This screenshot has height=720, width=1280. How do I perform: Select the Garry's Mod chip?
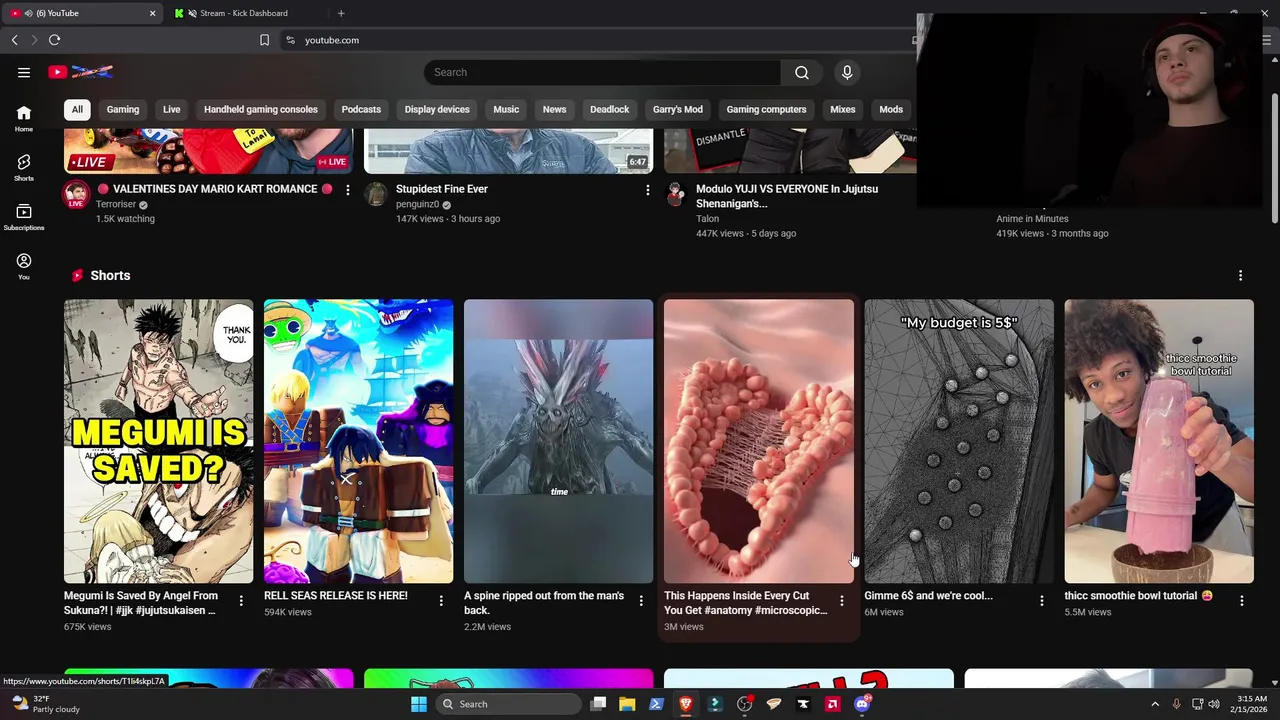pyautogui.click(x=678, y=109)
